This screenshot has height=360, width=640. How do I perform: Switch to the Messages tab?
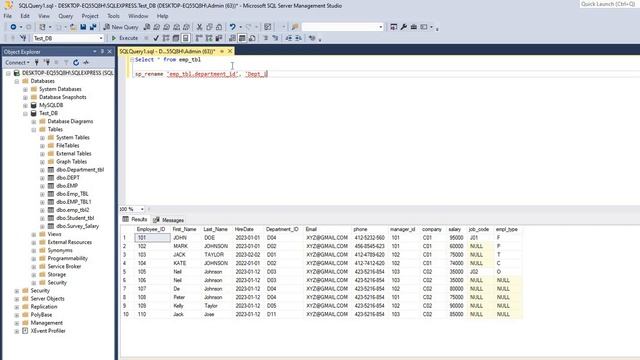(168, 220)
